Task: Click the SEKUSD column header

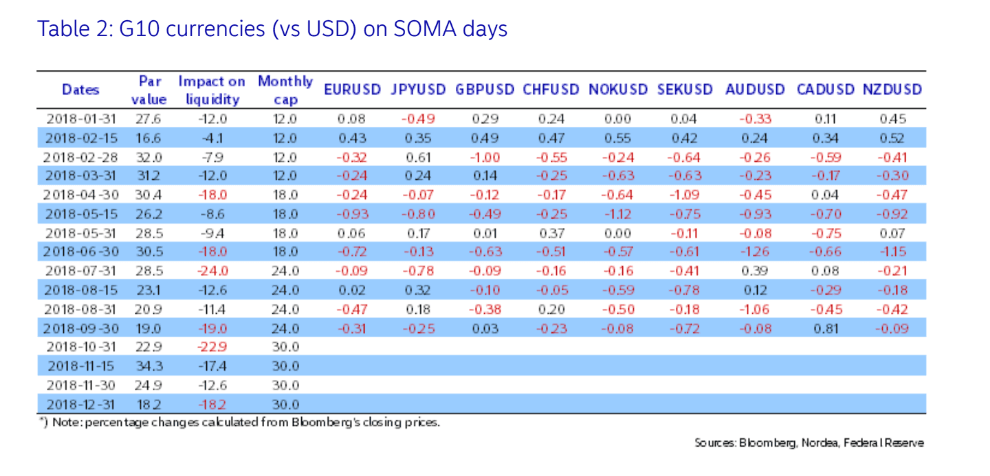Action: point(685,90)
